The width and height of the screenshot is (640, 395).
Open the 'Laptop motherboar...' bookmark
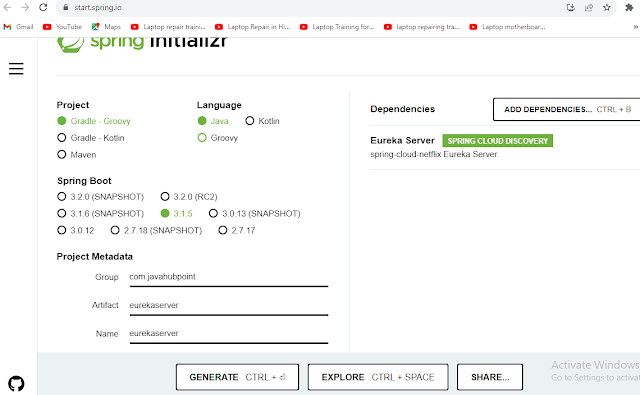click(507, 27)
